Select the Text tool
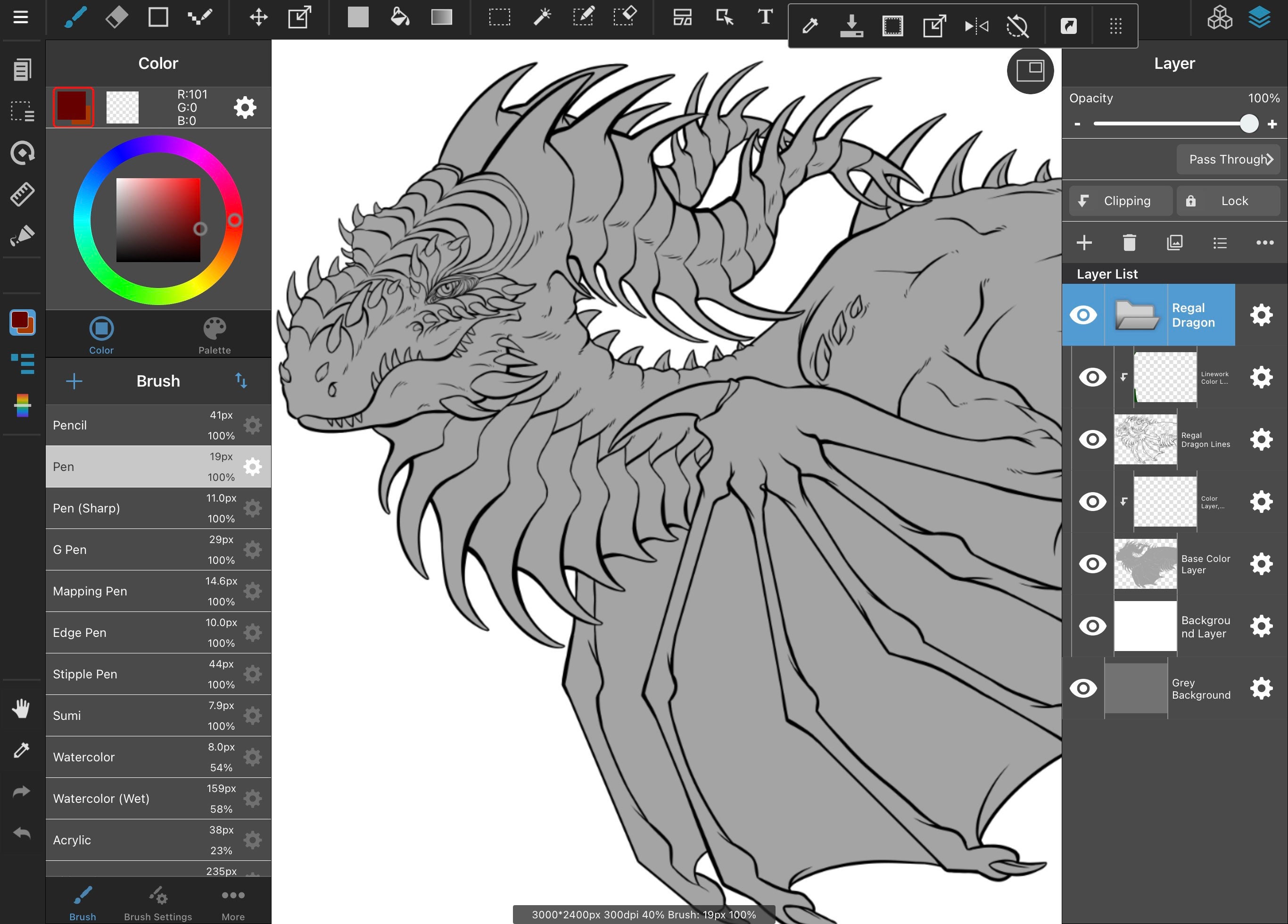This screenshot has height=924, width=1288. pos(765,17)
